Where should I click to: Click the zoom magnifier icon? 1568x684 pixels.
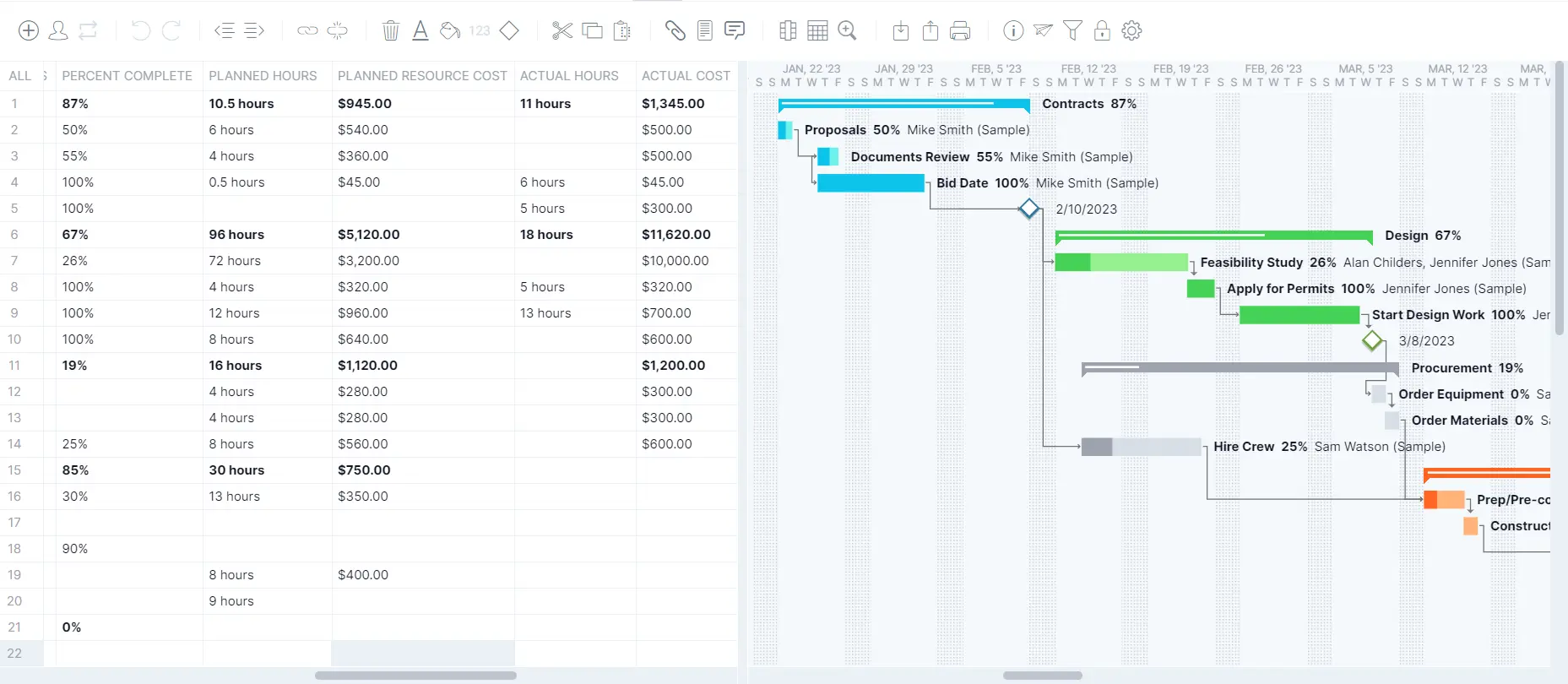(847, 31)
